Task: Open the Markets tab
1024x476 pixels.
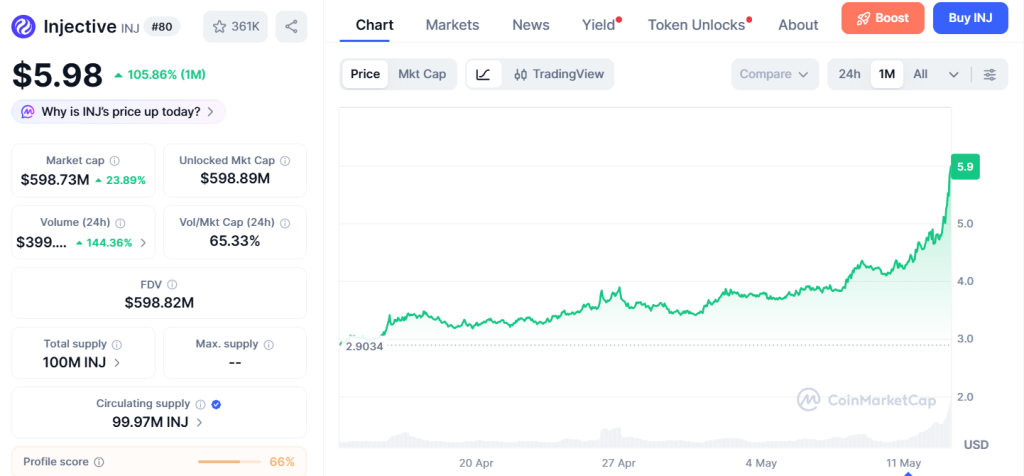Action: [452, 25]
